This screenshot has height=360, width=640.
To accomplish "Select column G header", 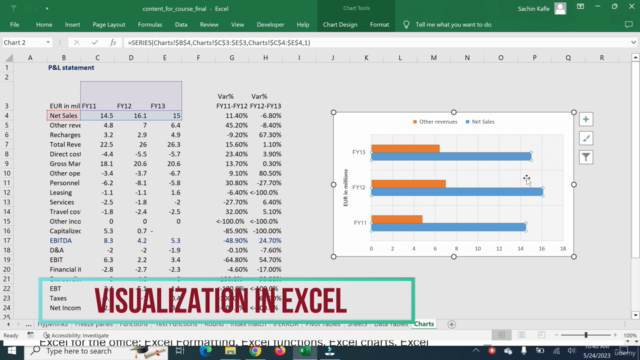I will (232, 58).
